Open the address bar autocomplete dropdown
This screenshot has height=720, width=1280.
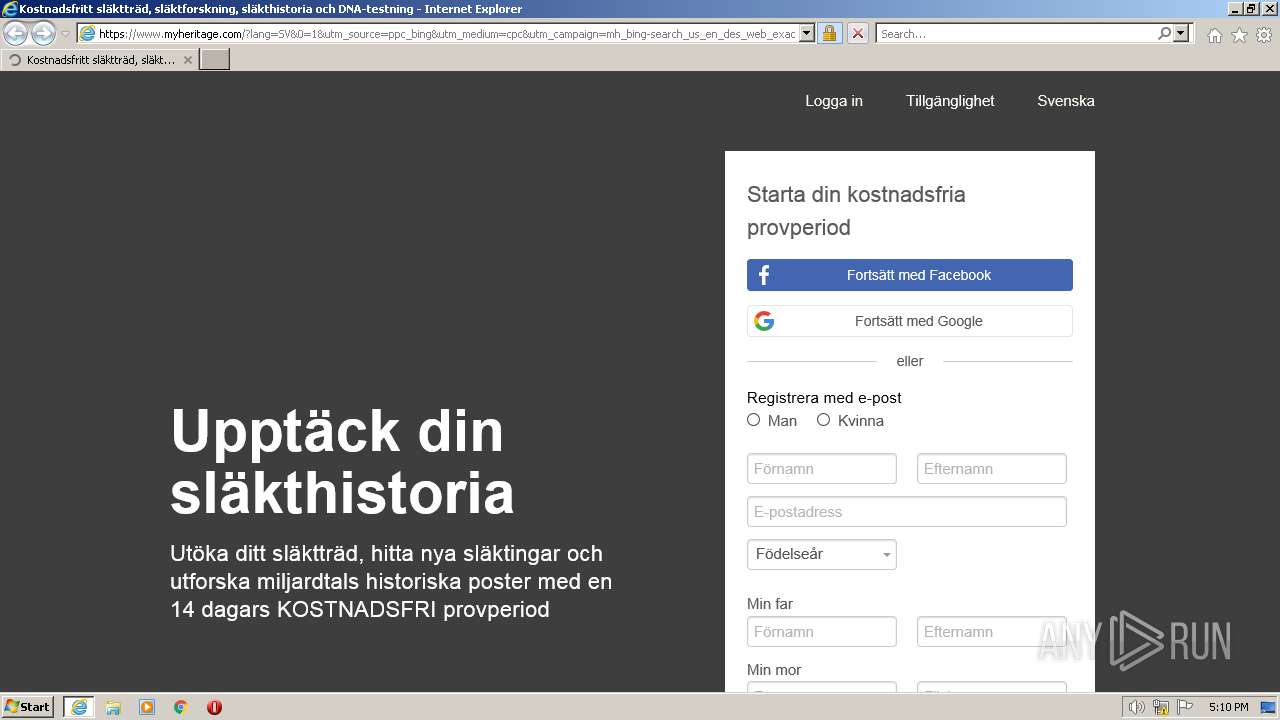807,33
